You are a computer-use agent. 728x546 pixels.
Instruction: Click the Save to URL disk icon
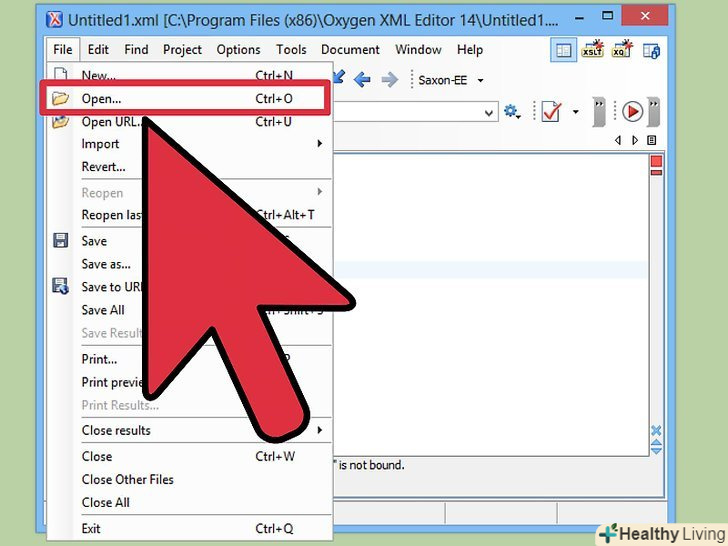[60, 286]
